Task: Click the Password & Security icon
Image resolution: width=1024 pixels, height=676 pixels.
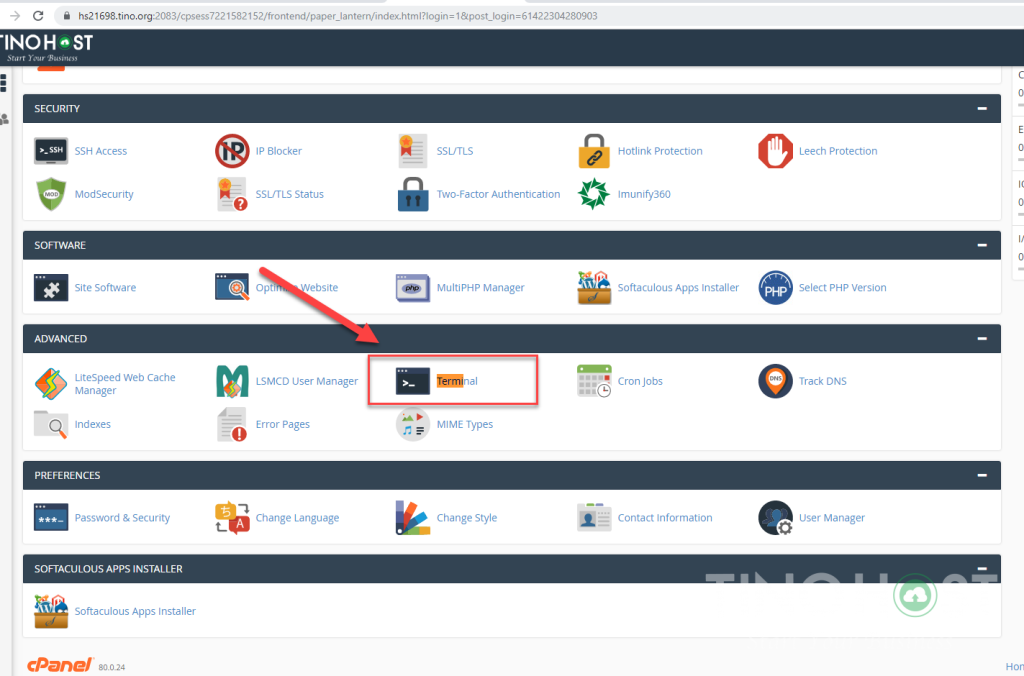Action: (51, 518)
